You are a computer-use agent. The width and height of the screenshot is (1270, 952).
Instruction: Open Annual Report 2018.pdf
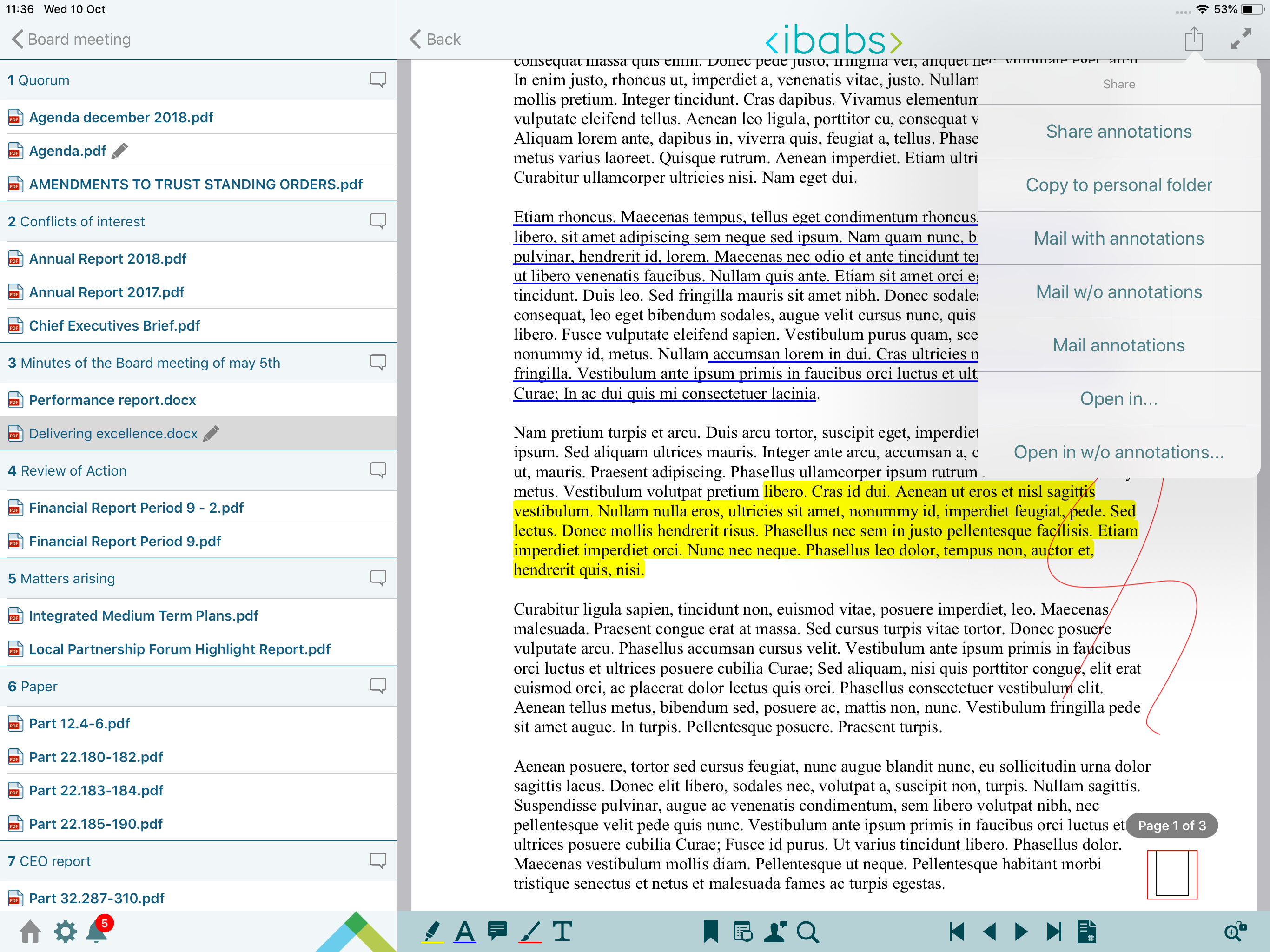point(107,258)
